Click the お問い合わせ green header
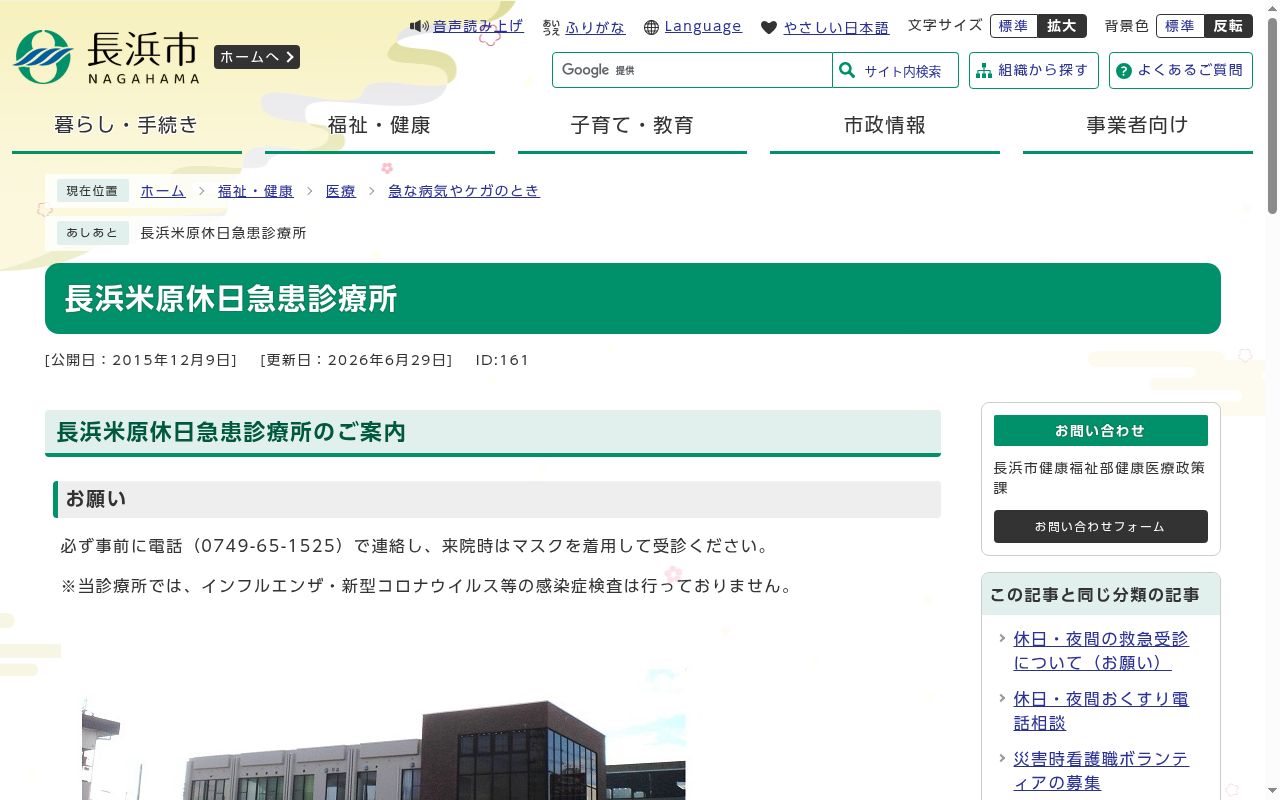The image size is (1280, 800). (x=1100, y=431)
